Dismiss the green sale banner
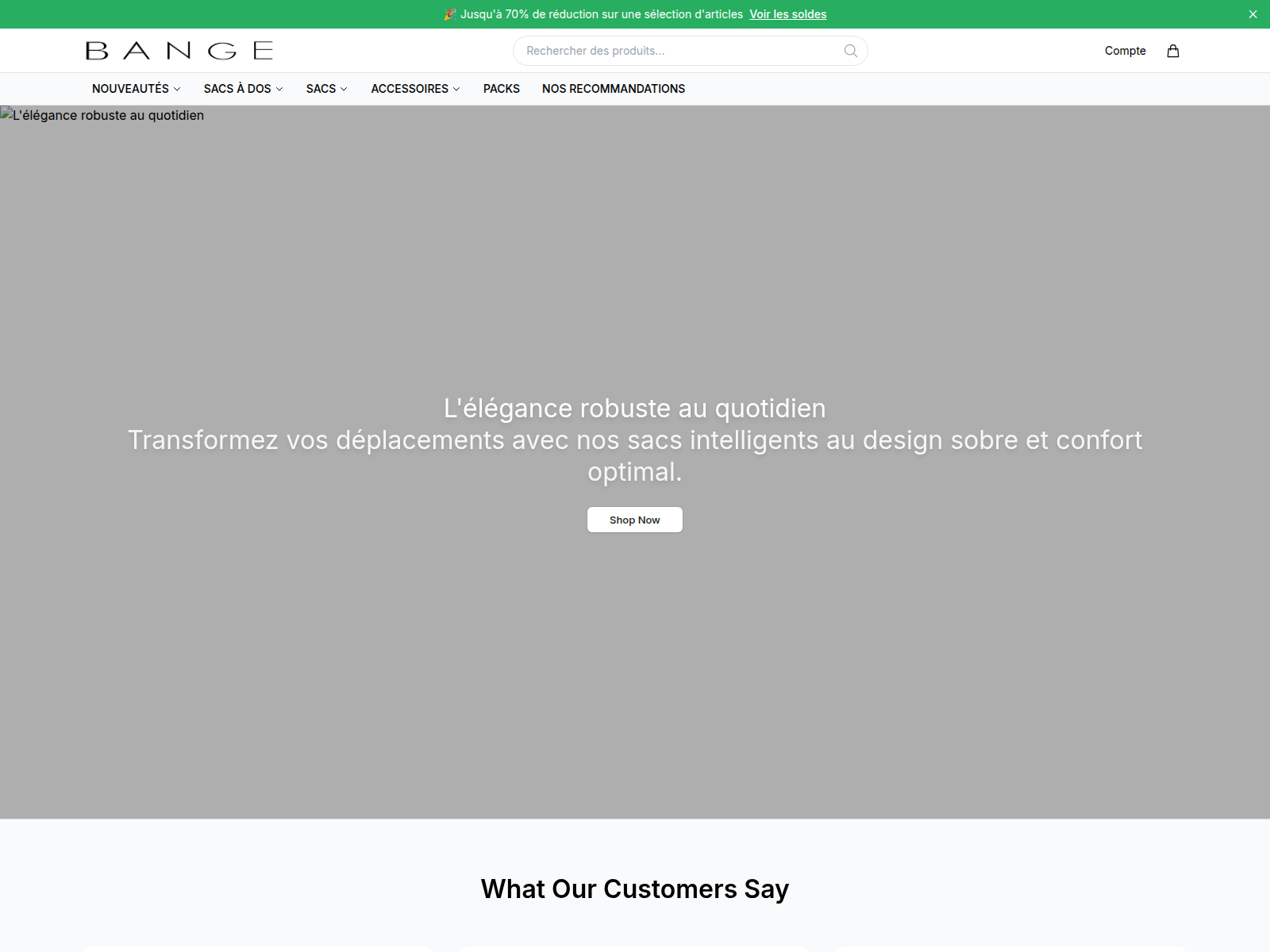 coord(1253,14)
